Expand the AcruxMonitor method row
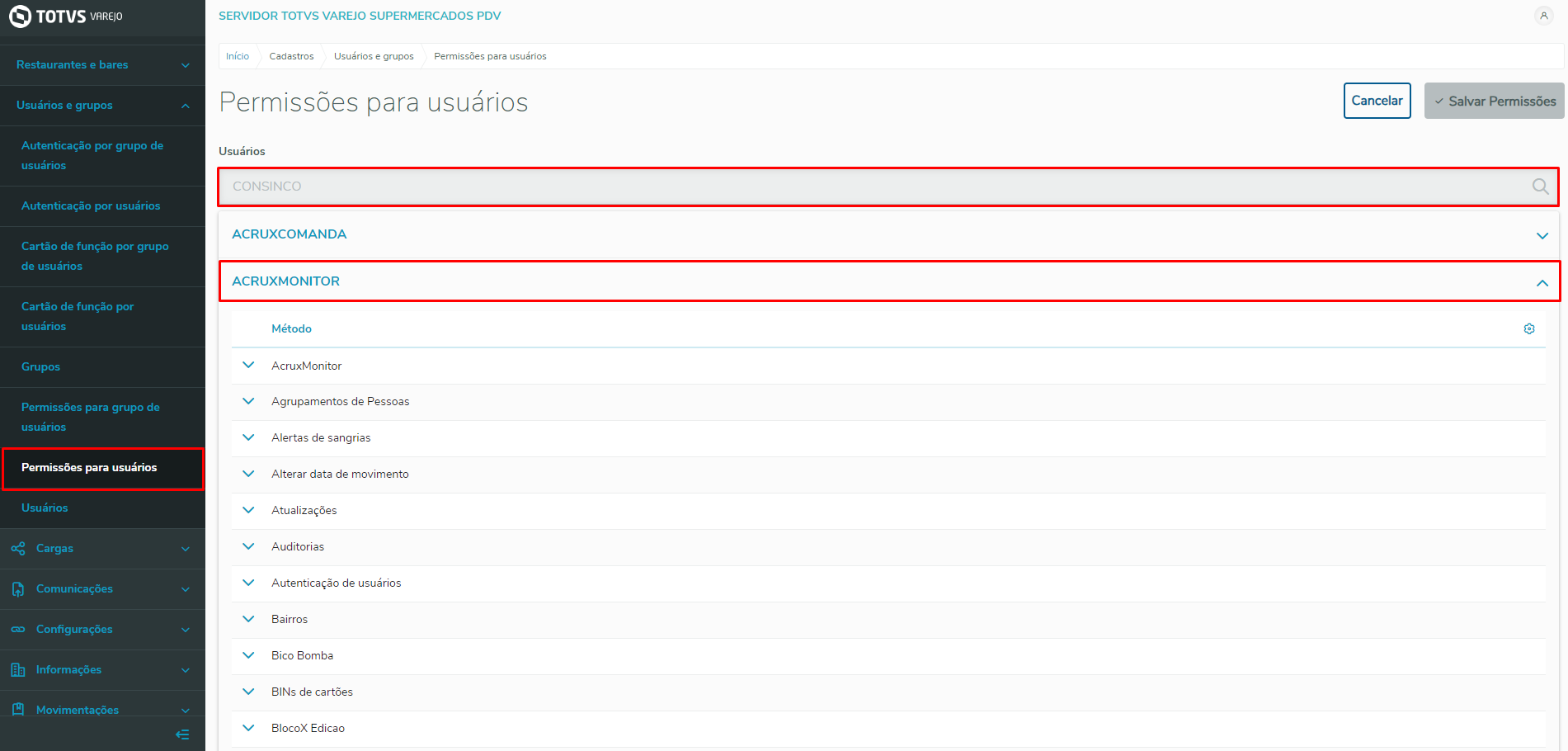 (248, 365)
